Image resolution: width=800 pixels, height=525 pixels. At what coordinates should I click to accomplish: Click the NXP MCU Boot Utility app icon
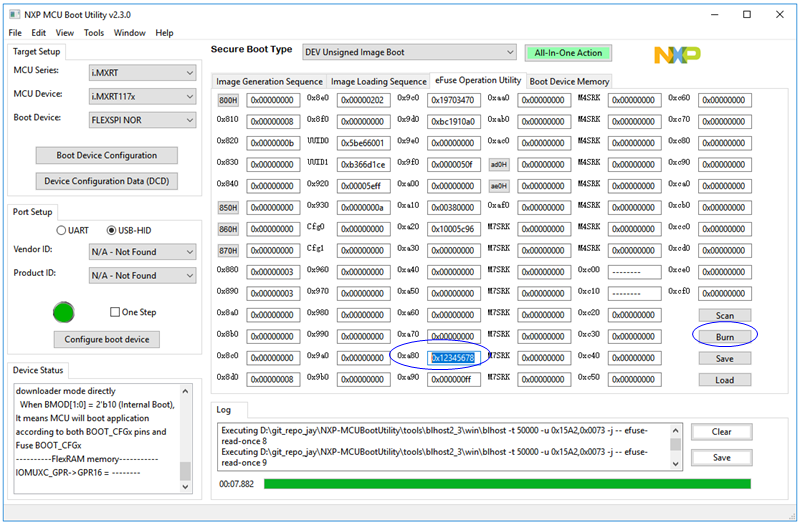tap(15, 14)
